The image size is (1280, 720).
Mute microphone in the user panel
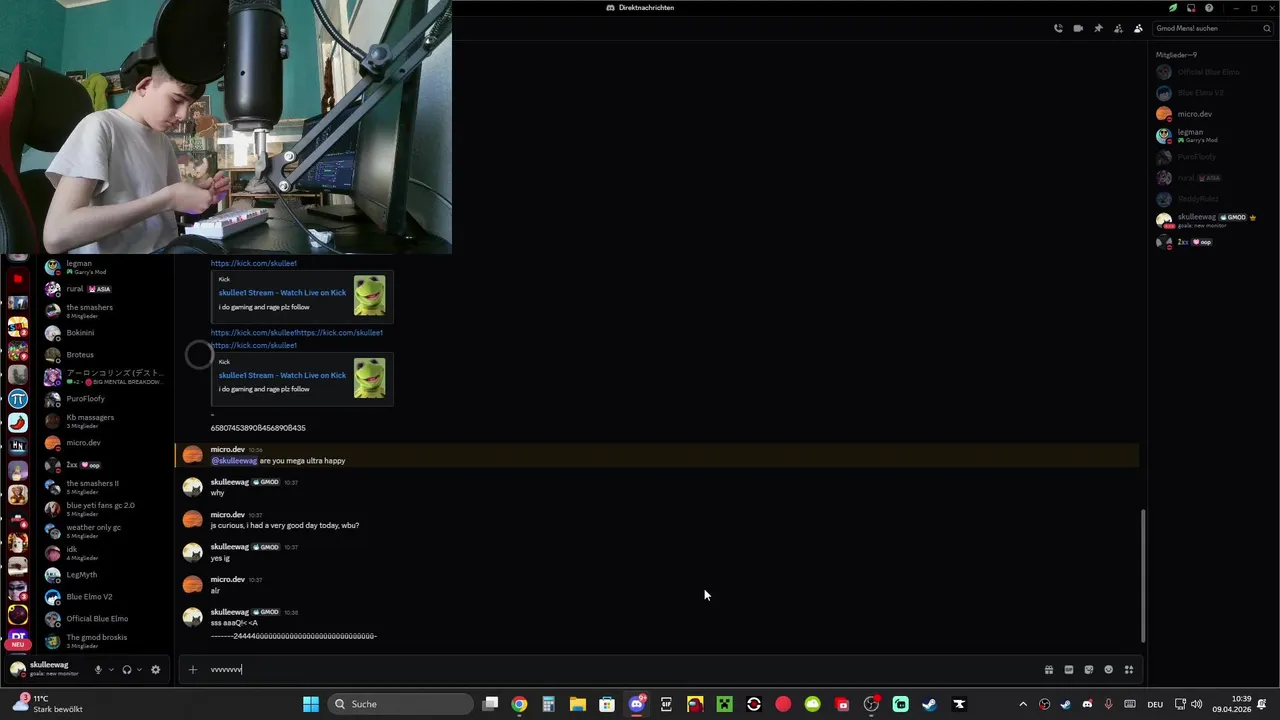98,670
